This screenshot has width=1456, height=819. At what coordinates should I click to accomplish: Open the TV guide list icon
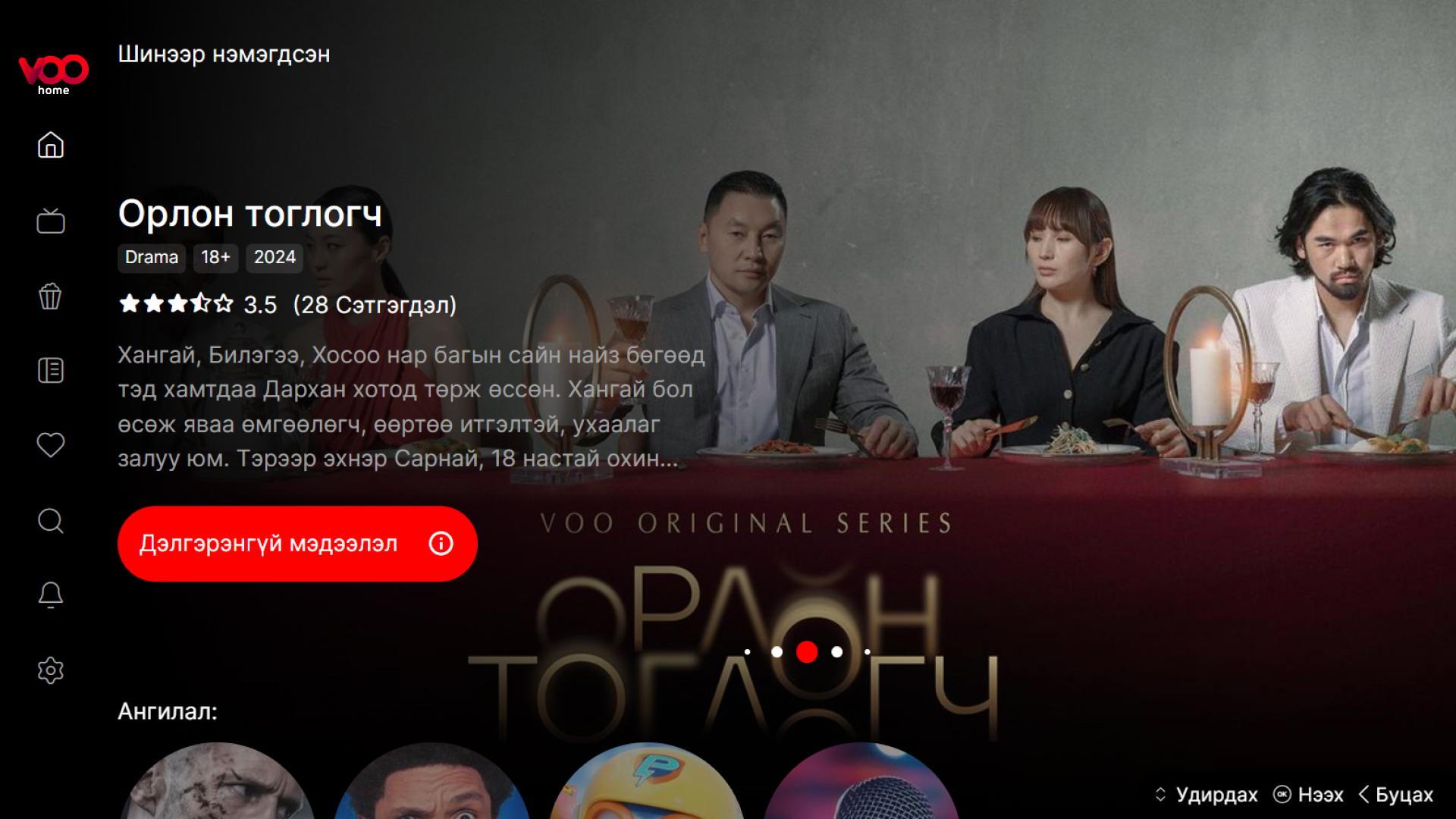pos(51,371)
